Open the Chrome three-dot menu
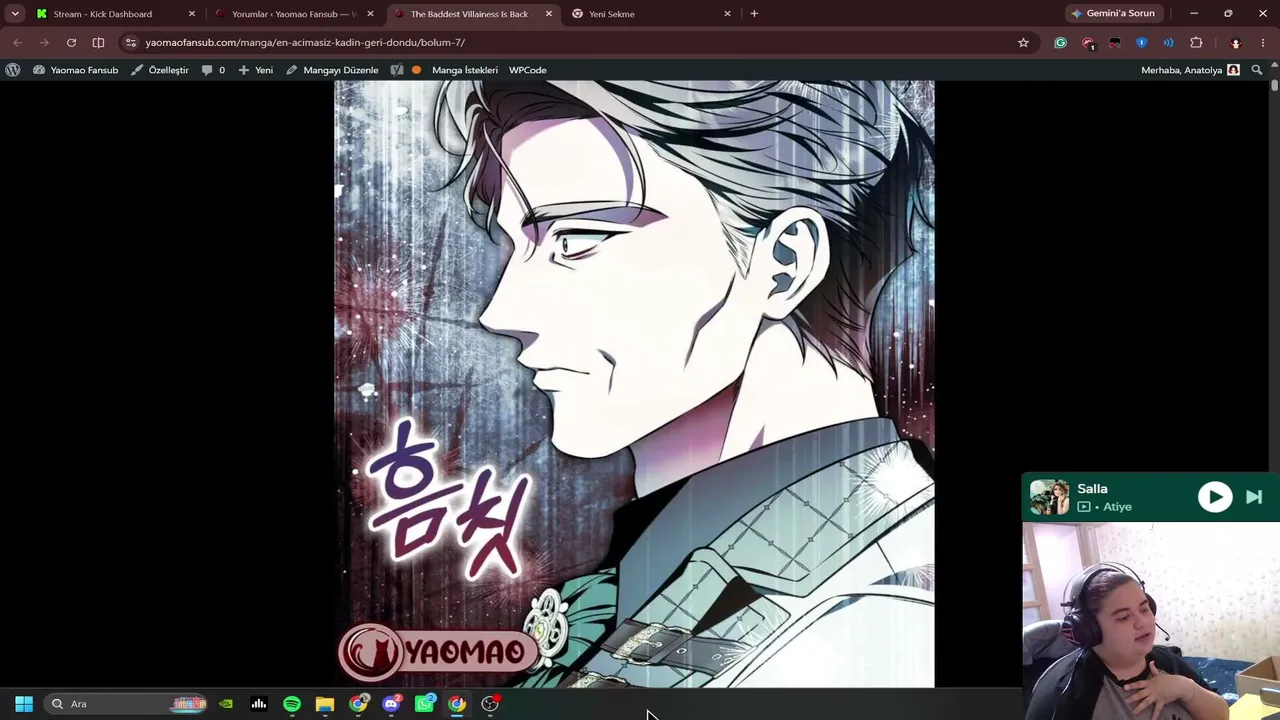The image size is (1280, 720). pos(1264,43)
